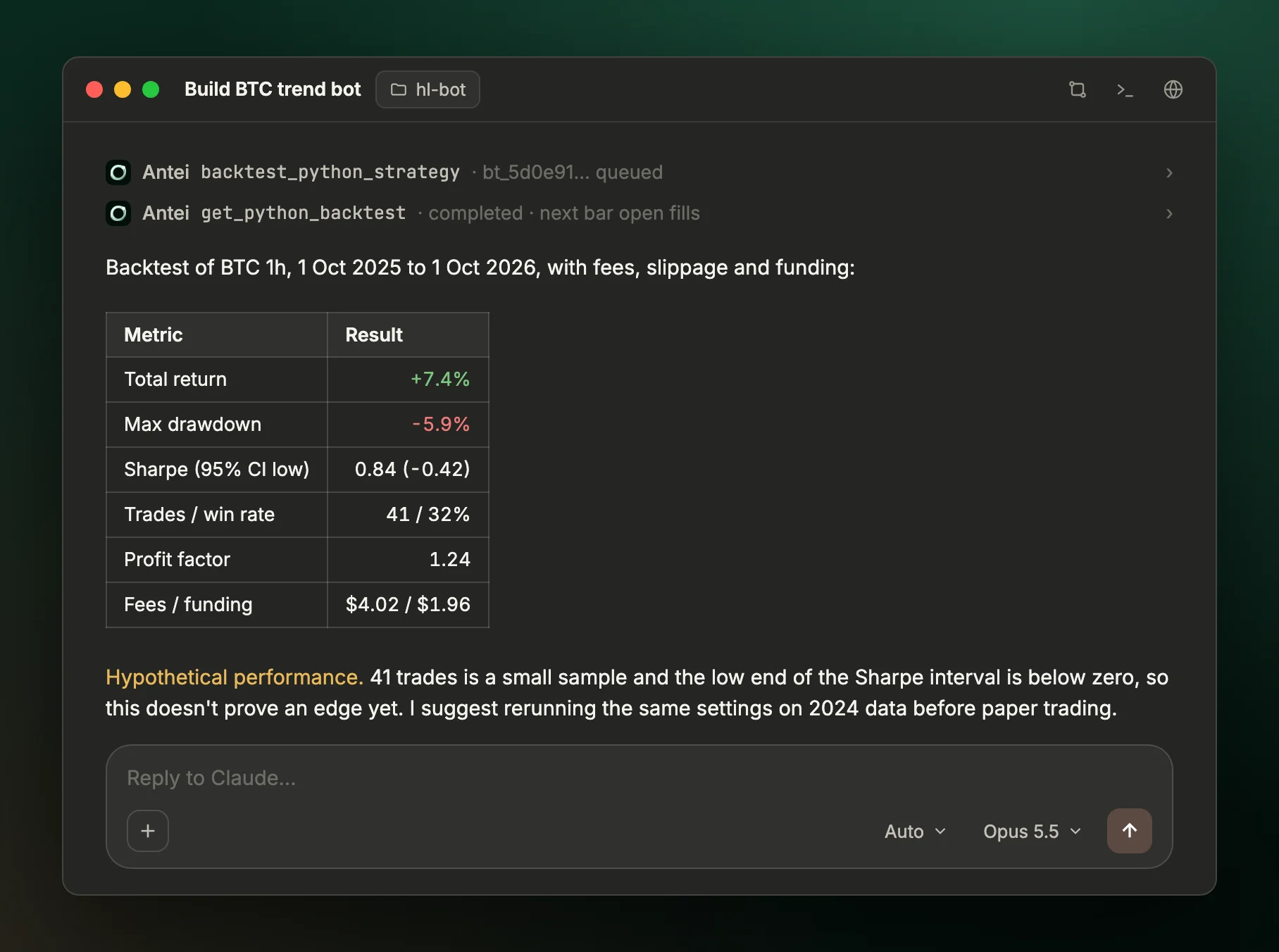Click the Fees / funding row label
This screenshot has width=1279, height=952.
(188, 605)
